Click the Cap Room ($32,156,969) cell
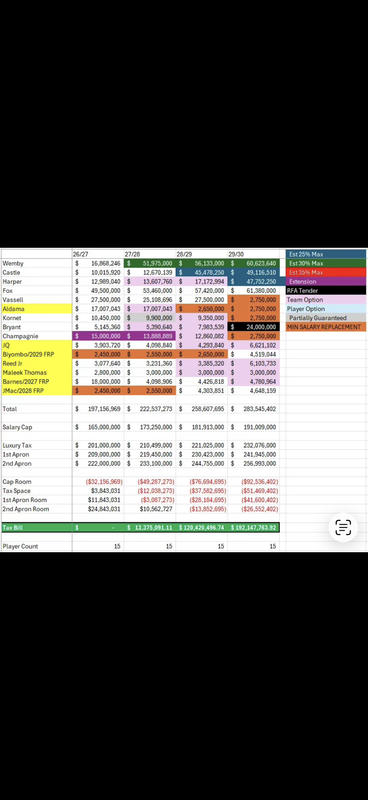The width and height of the screenshot is (368, 800). (98, 482)
